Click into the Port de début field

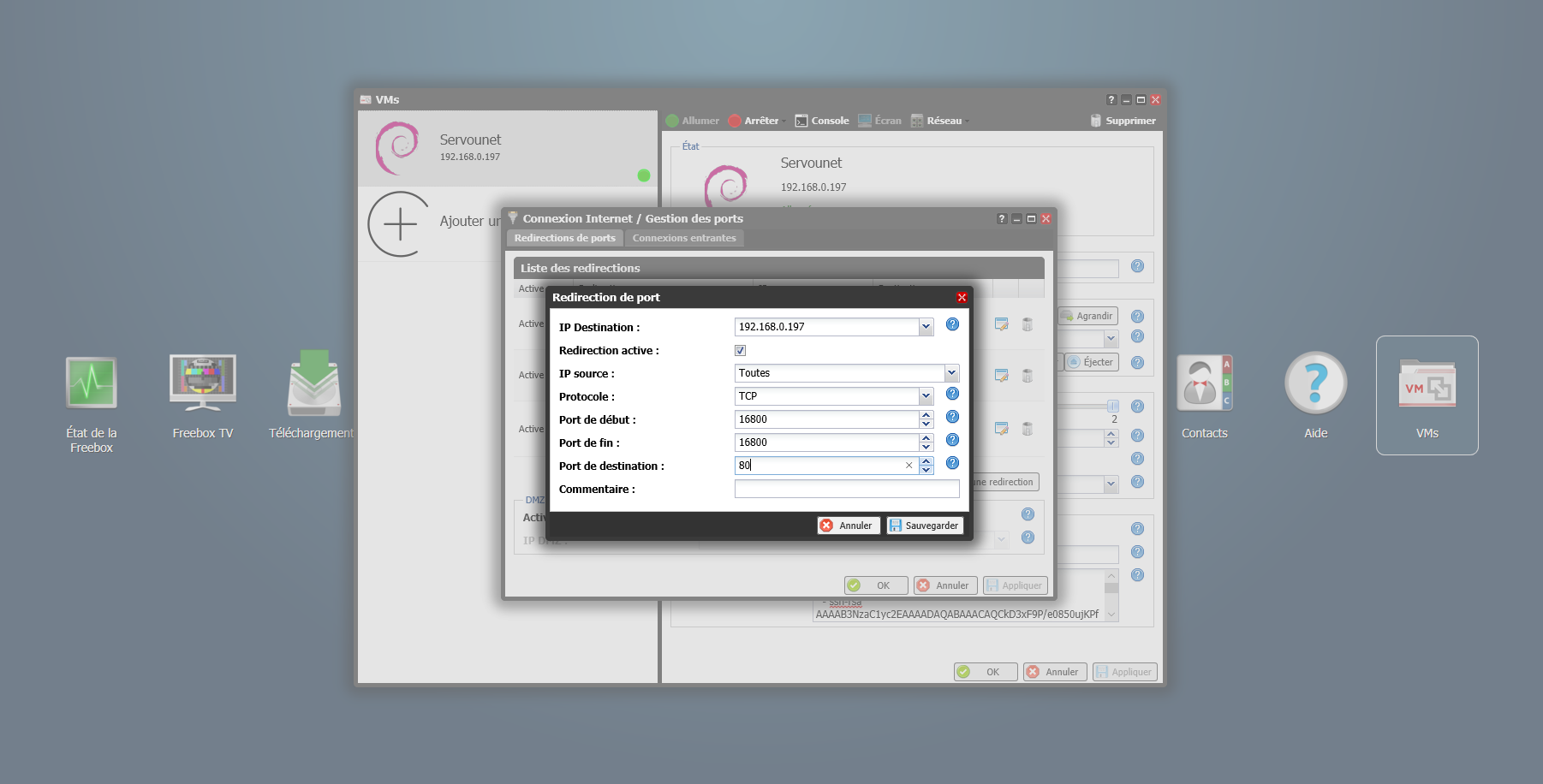tap(826, 419)
